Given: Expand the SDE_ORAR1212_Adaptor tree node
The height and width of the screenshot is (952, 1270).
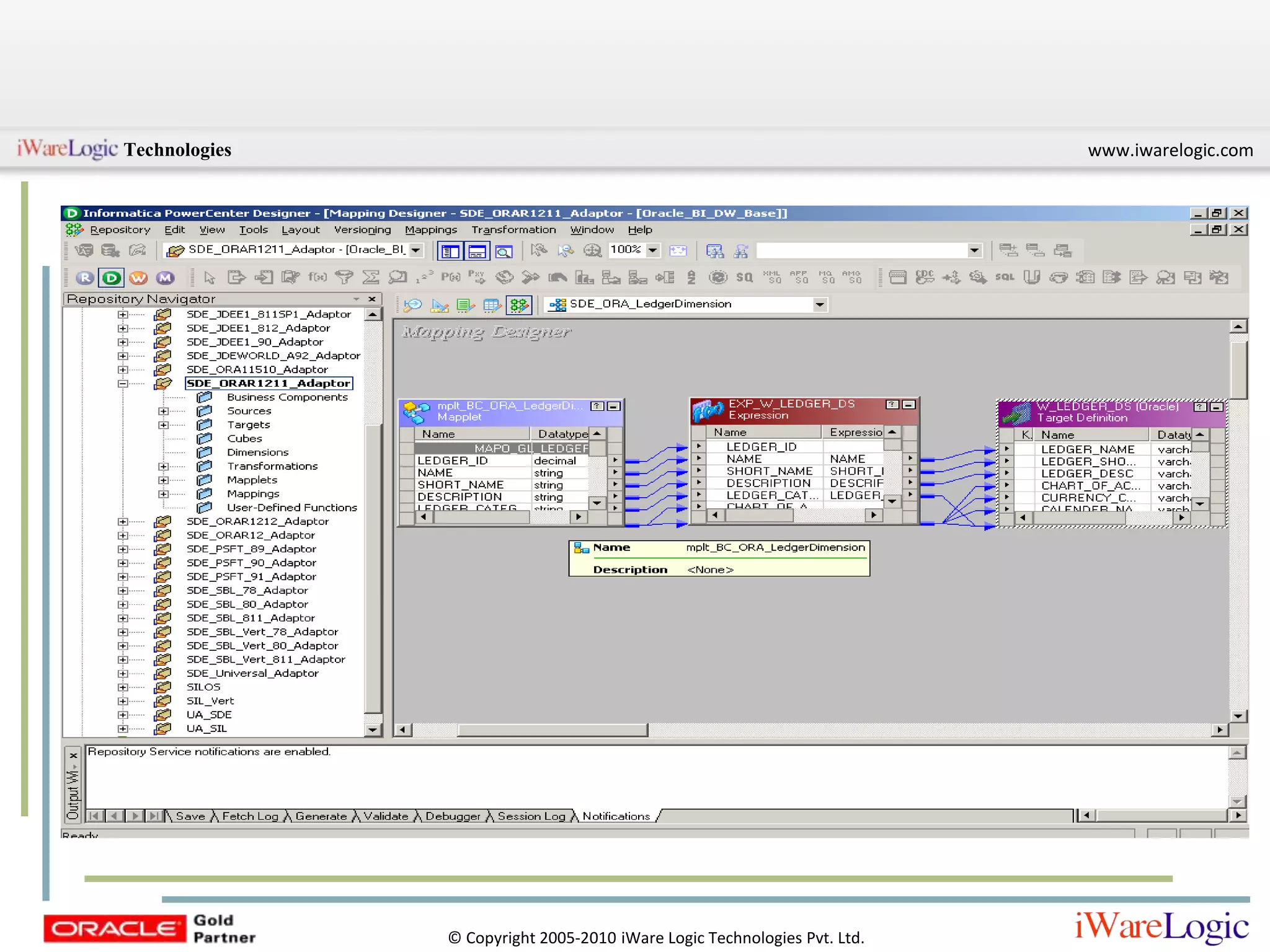Looking at the screenshot, I should (123, 522).
